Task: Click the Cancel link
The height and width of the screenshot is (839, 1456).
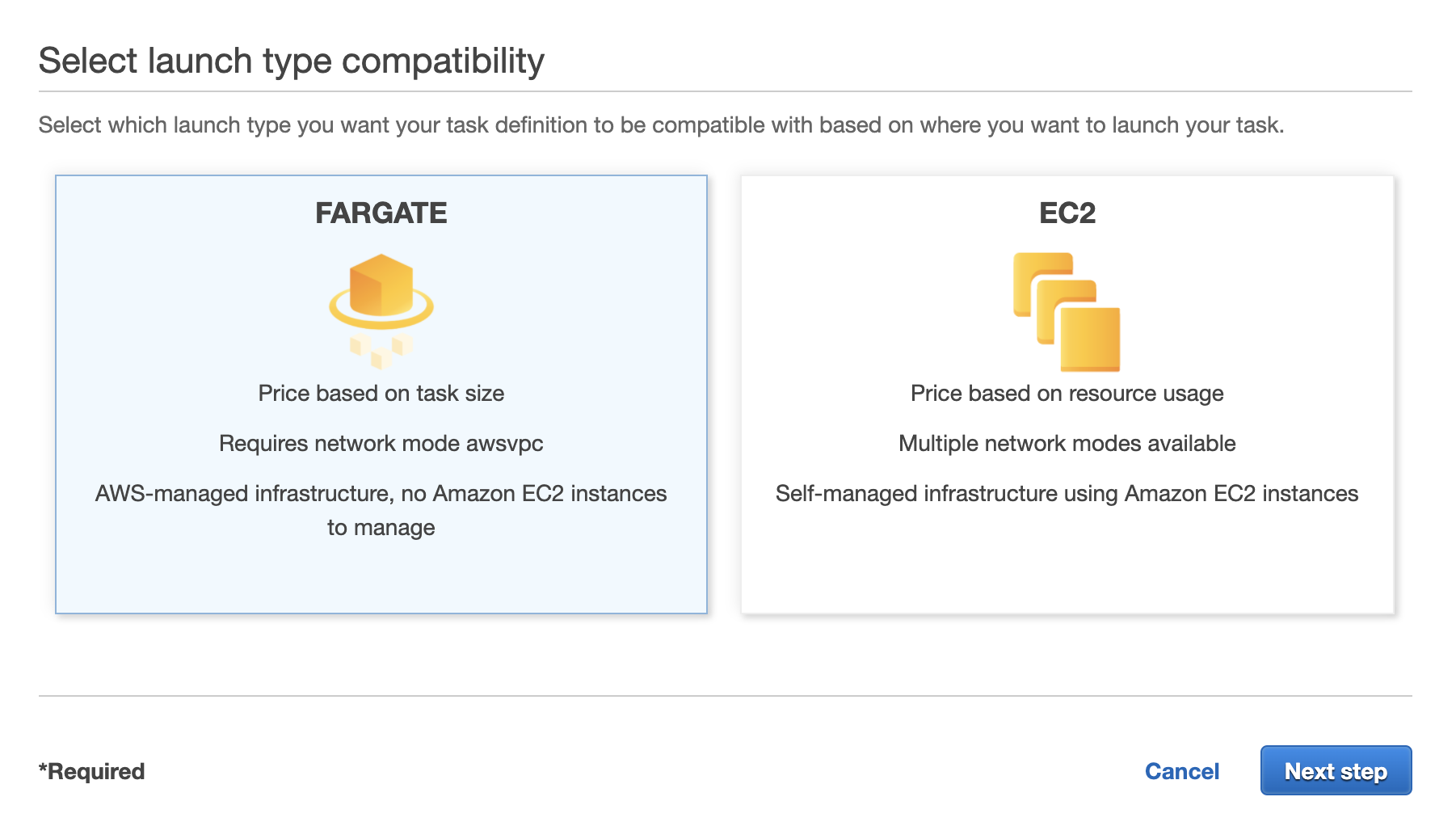Action: click(1181, 770)
